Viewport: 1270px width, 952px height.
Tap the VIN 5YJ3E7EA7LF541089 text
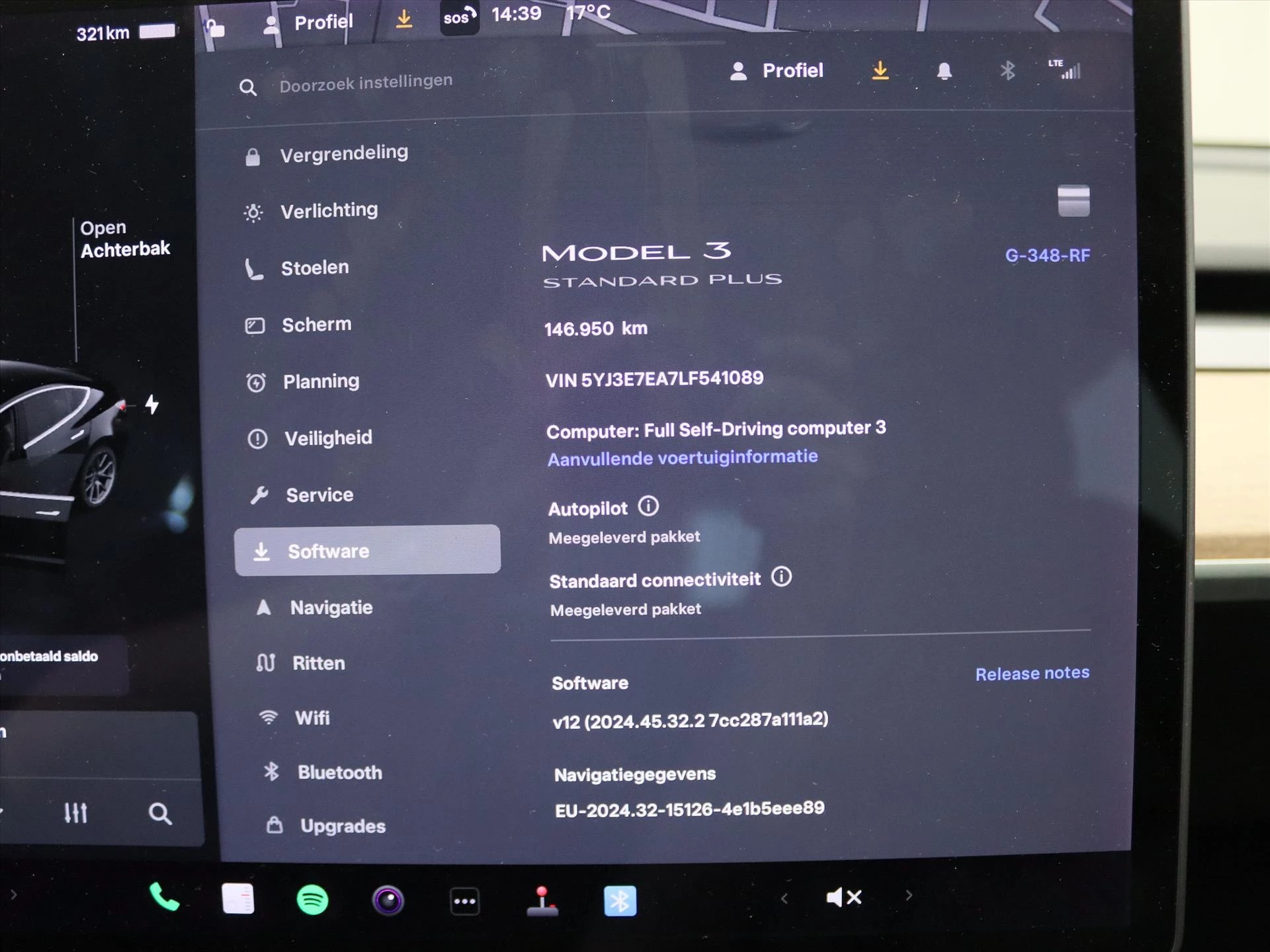point(654,379)
